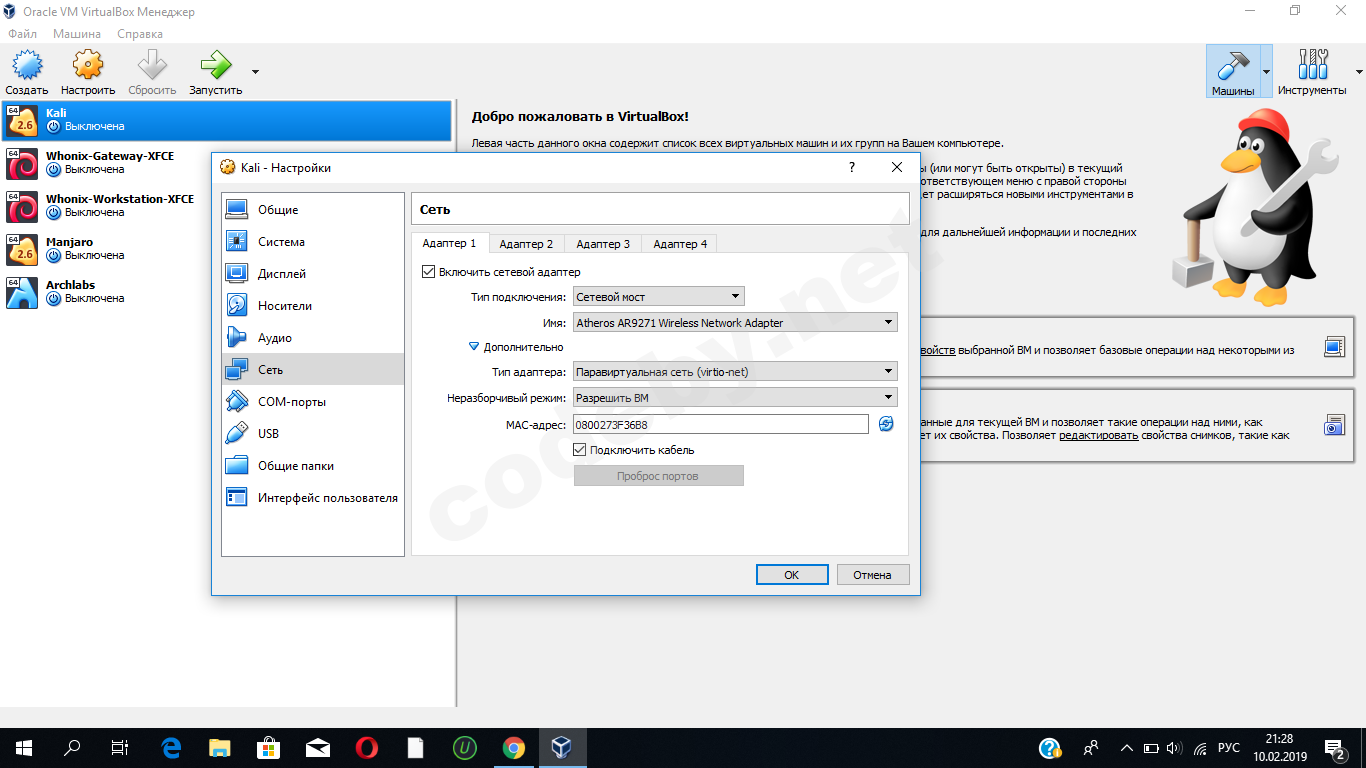Switch to the Адаптер 3 tab
Viewport: 1366px width, 768px height.
click(x=603, y=244)
